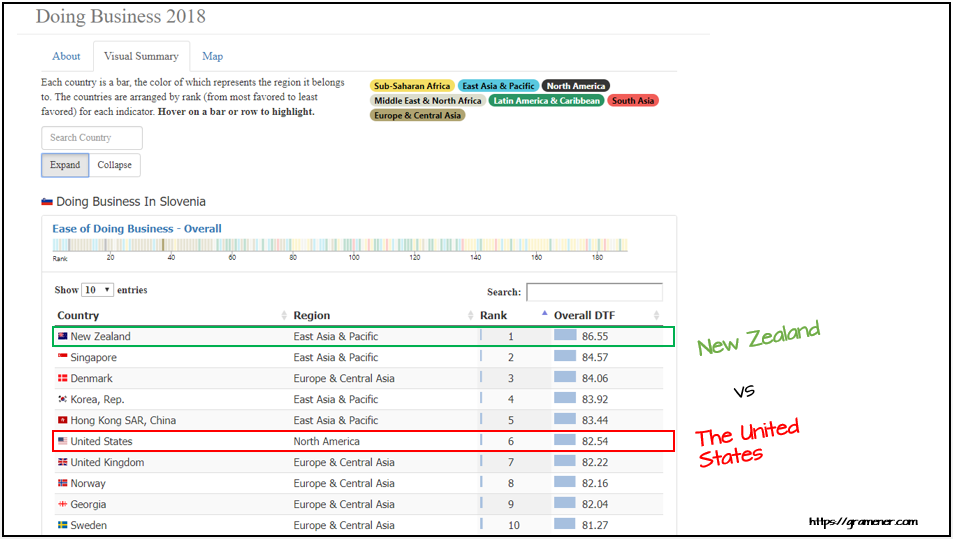
Task: Click the Search Country input field
Action: (x=92, y=138)
